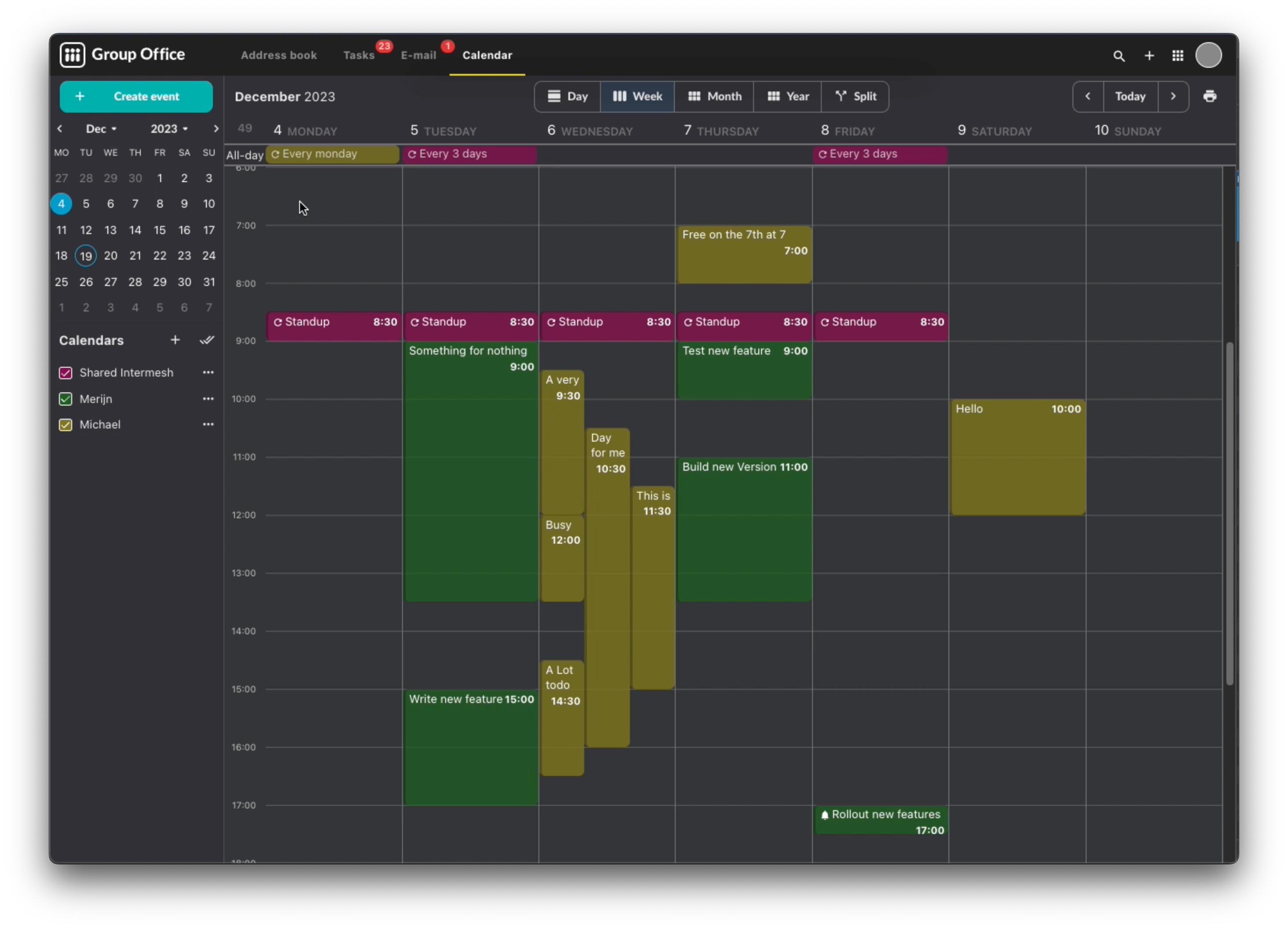Add a calendar with Calendars plus icon
The height and width of the screenshot is (929, 1288).
(x=175, y=340)
